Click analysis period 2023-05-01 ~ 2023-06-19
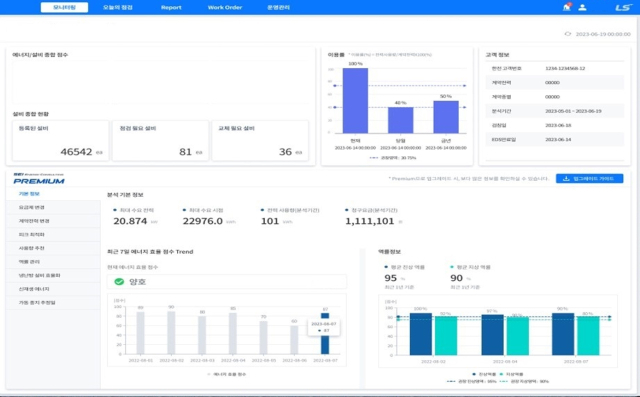The height and width of the screenshot is (397, 640). click(573, 111)
